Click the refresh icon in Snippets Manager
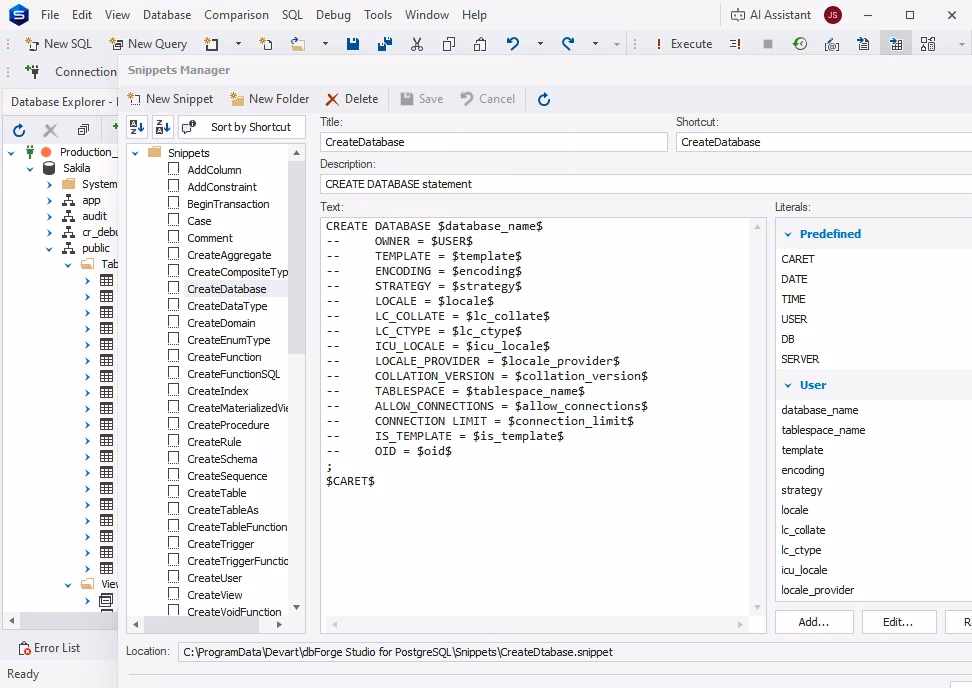 point(544,99)
